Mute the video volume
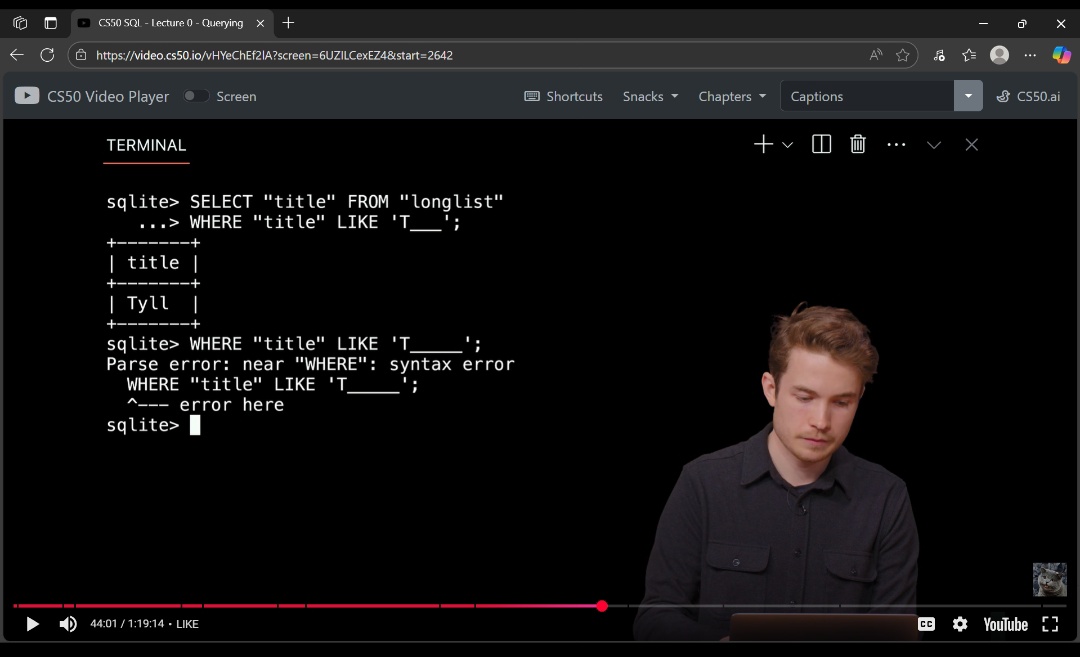This screenshot has height=657, width=1080. (x=68, y=624)
